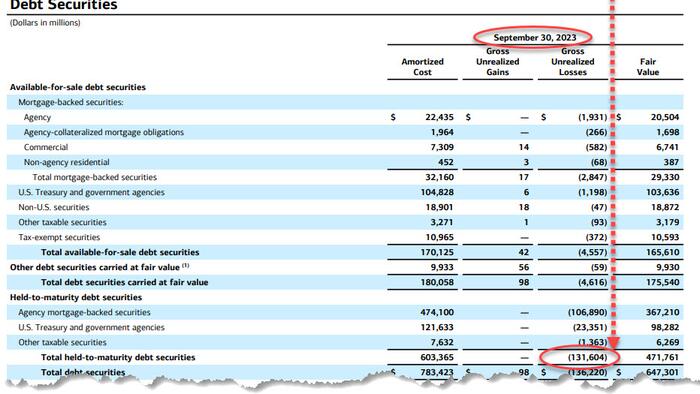Select the Held-to-maturity debt securities heading
The height and width of the screenshot is (394, 700).
[x=76, y=297]
